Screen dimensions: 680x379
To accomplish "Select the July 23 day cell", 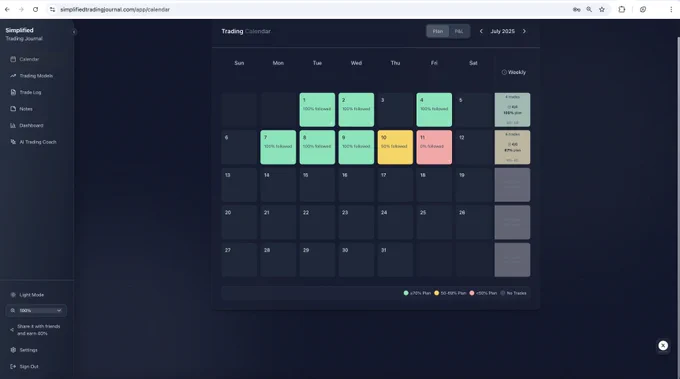I will (x=356, y=222).
